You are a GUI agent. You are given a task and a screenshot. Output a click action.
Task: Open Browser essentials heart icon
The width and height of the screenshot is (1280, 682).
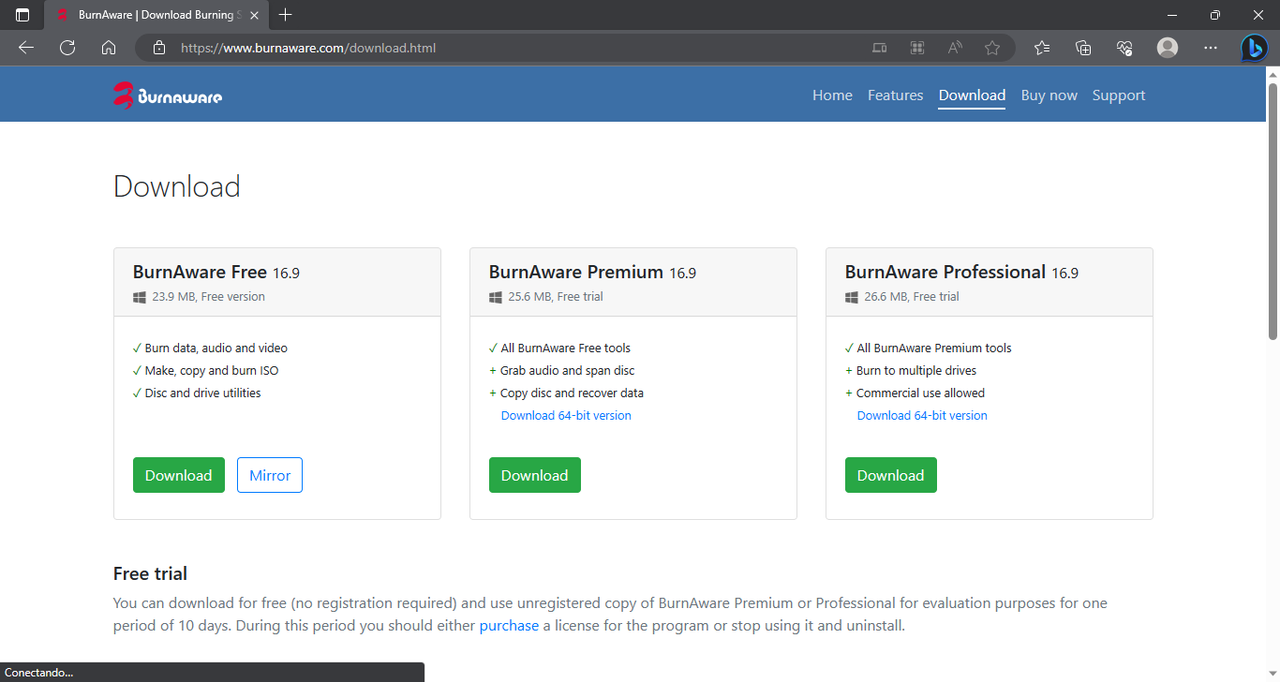click(x=1124, y=47)
